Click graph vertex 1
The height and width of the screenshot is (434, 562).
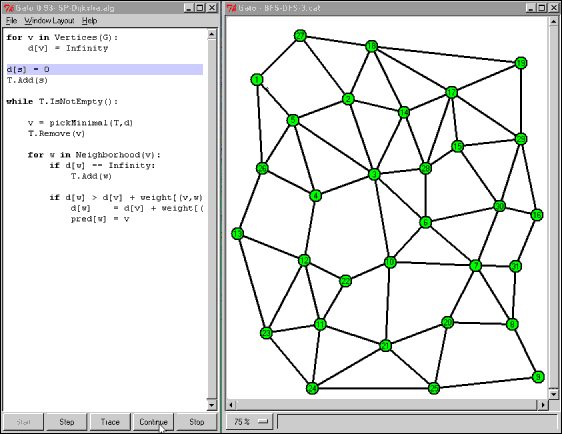[x=257, y=79]
